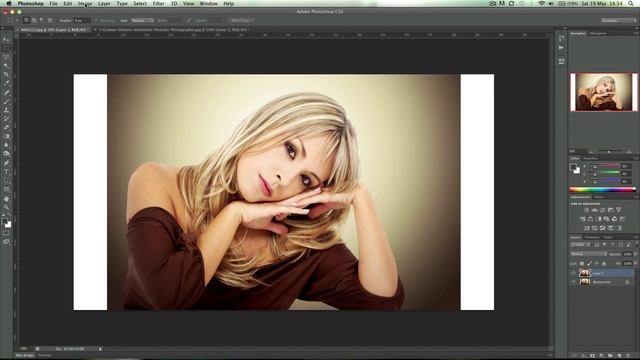Select the Healing Brush tool

tap(6, 93)
